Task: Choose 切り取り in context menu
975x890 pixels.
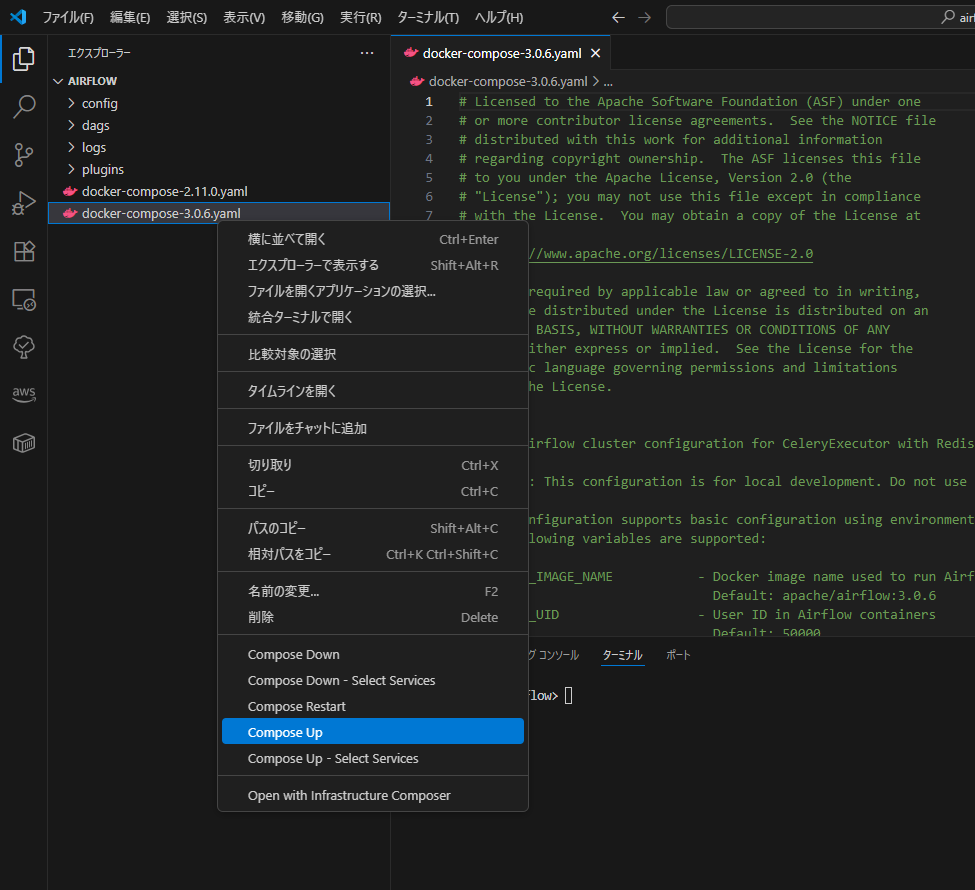Action: (373, 465)
